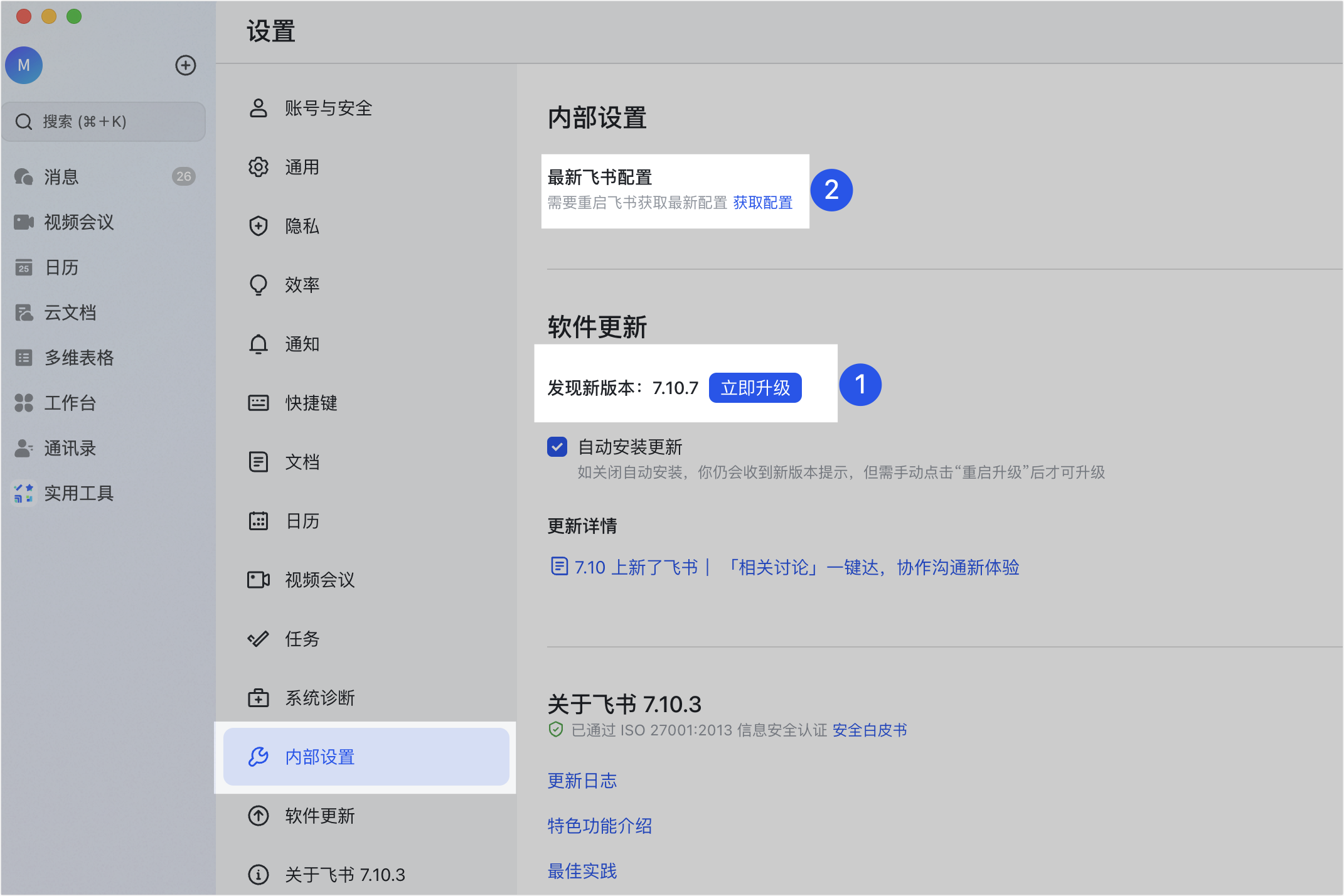Click 立即升级 upgrade button

point(755,388)
